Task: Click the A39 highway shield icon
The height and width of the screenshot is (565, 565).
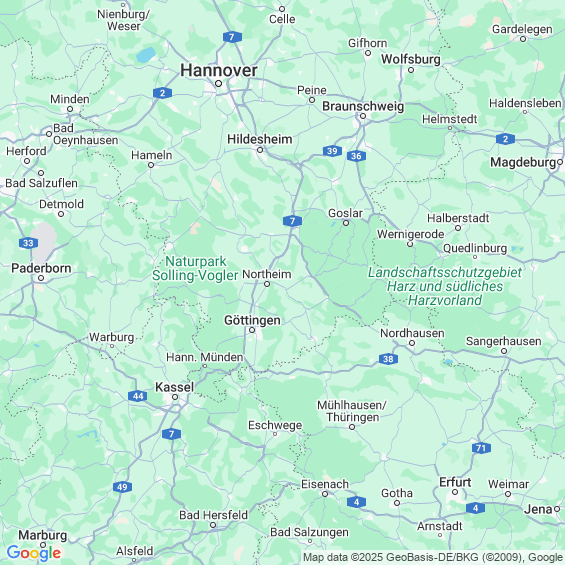Action: (332, 151)
